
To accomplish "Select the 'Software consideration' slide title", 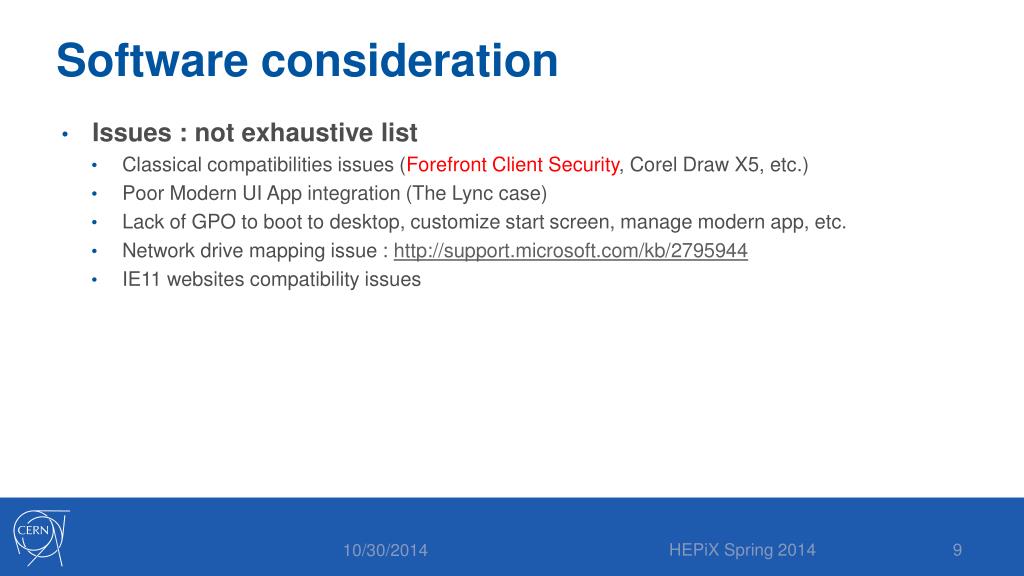I will pos(307,61).
